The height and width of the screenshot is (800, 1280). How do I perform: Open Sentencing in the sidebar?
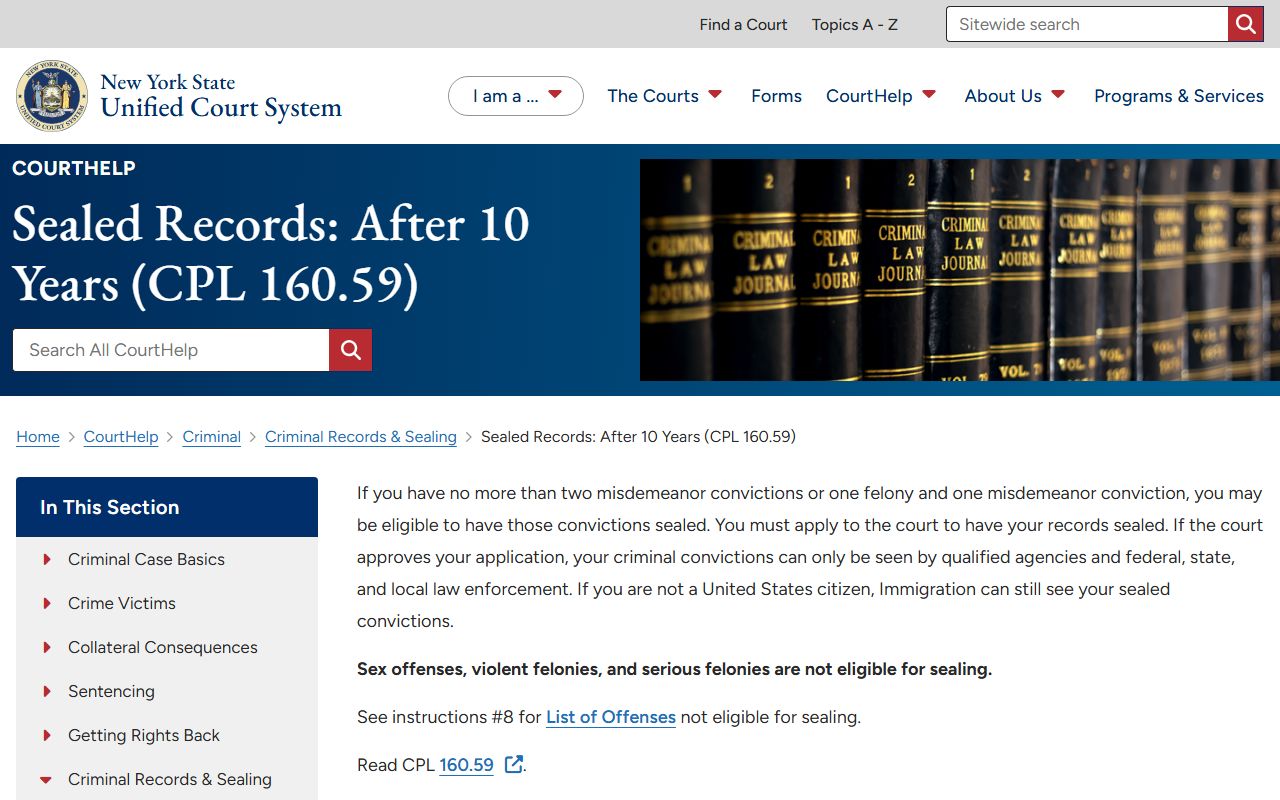click(x=111, y=691)
